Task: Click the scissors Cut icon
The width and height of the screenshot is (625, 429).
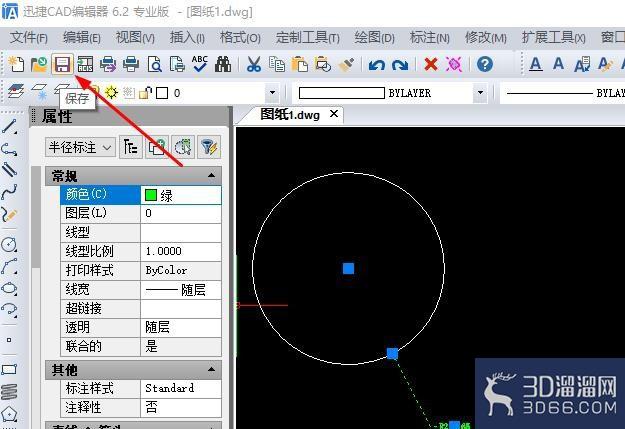Action: point(254,64)
